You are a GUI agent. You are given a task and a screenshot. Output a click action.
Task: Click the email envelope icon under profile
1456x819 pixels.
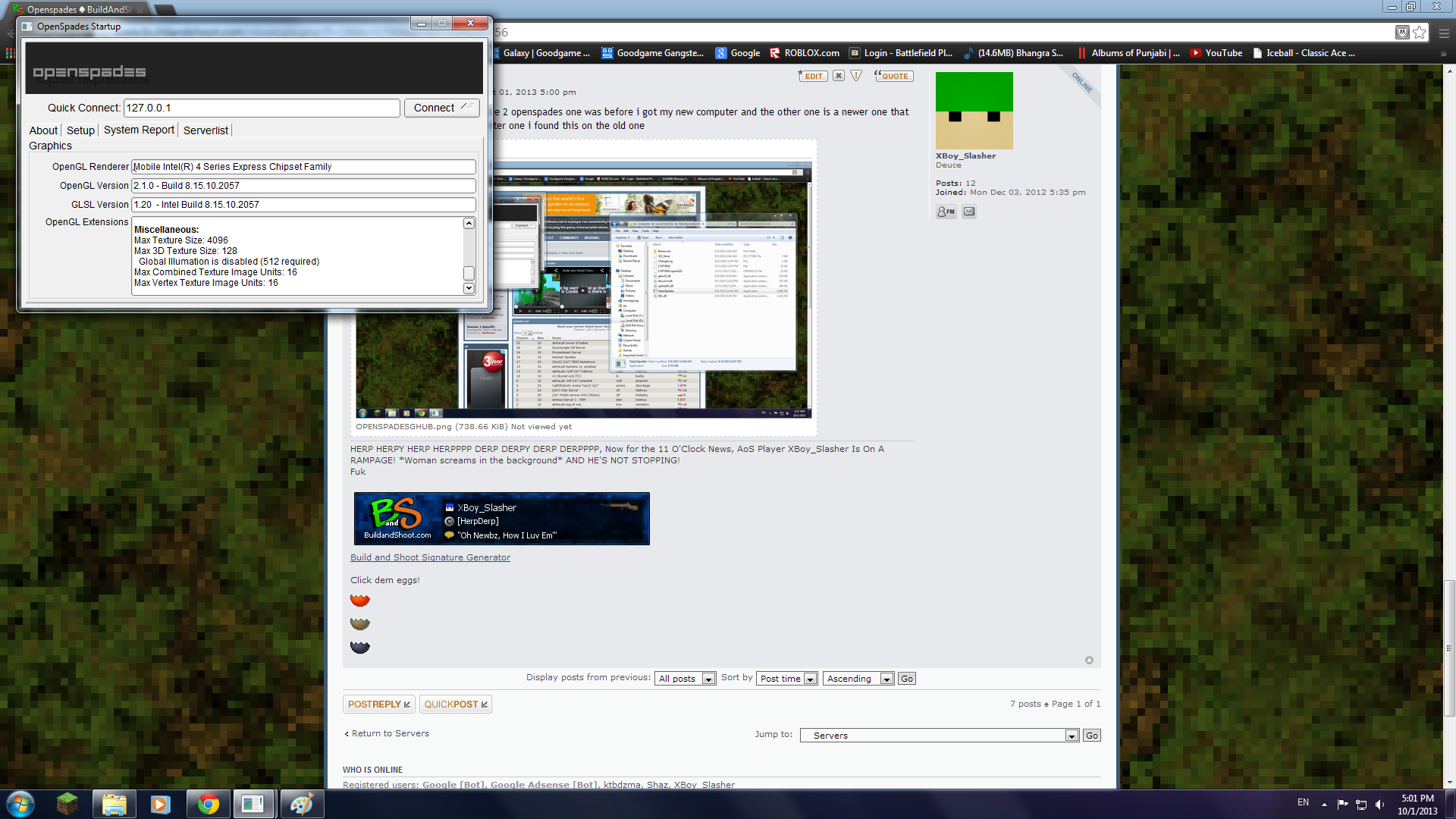coord(969,212)
